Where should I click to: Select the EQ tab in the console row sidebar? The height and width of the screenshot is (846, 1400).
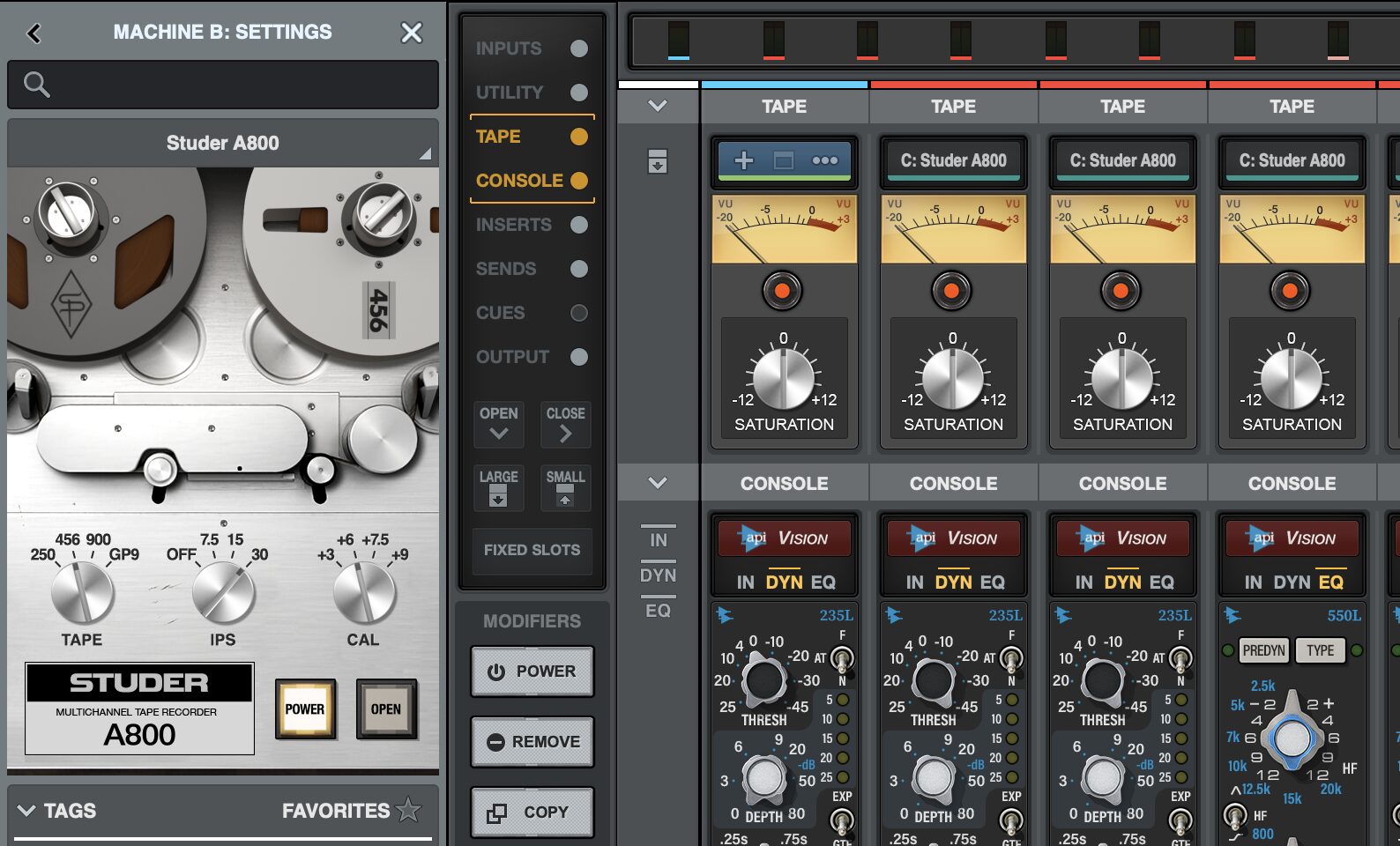click(x=659, y=611)
